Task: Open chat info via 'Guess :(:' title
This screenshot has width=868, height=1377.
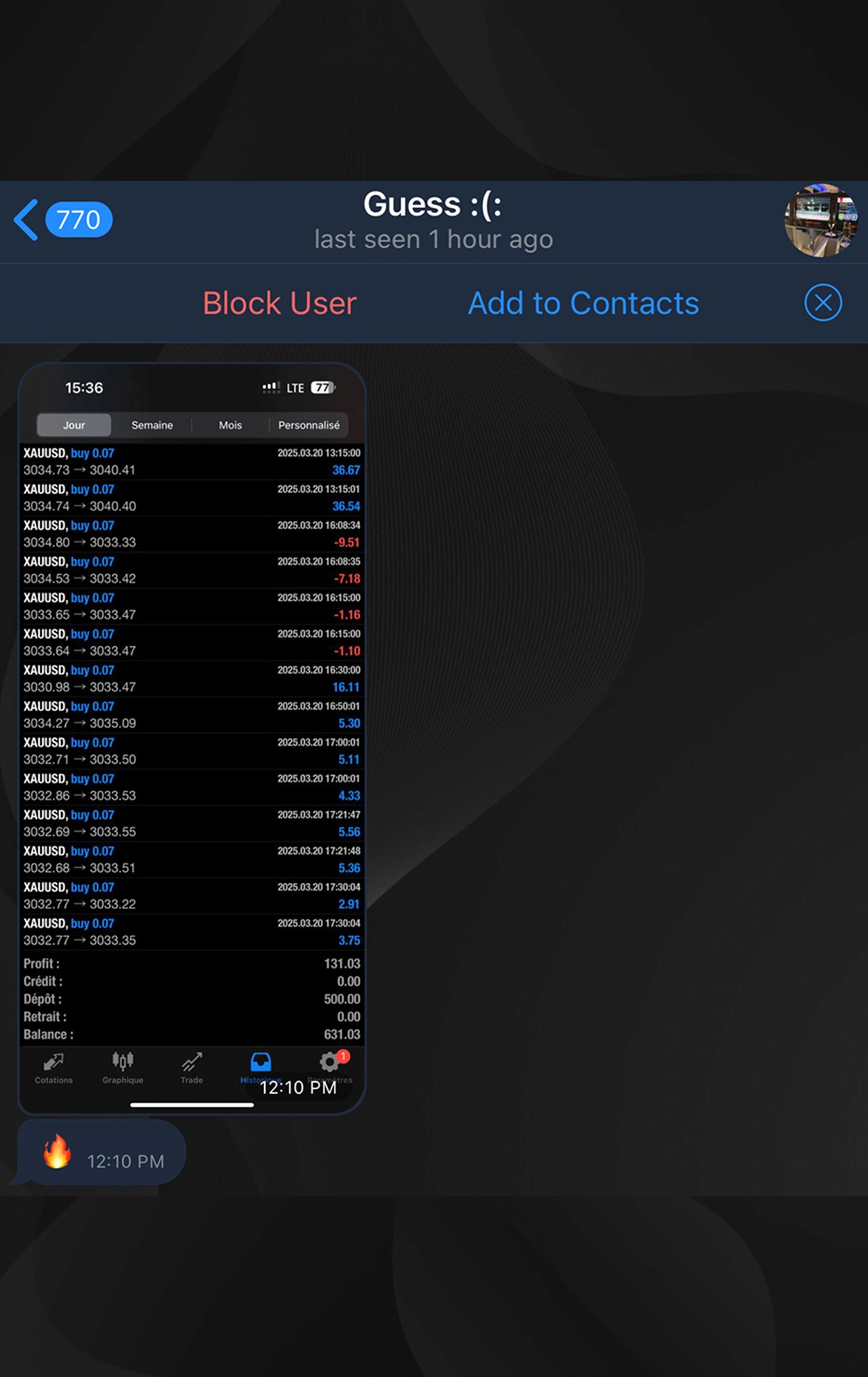Action: tap(433, 205)
